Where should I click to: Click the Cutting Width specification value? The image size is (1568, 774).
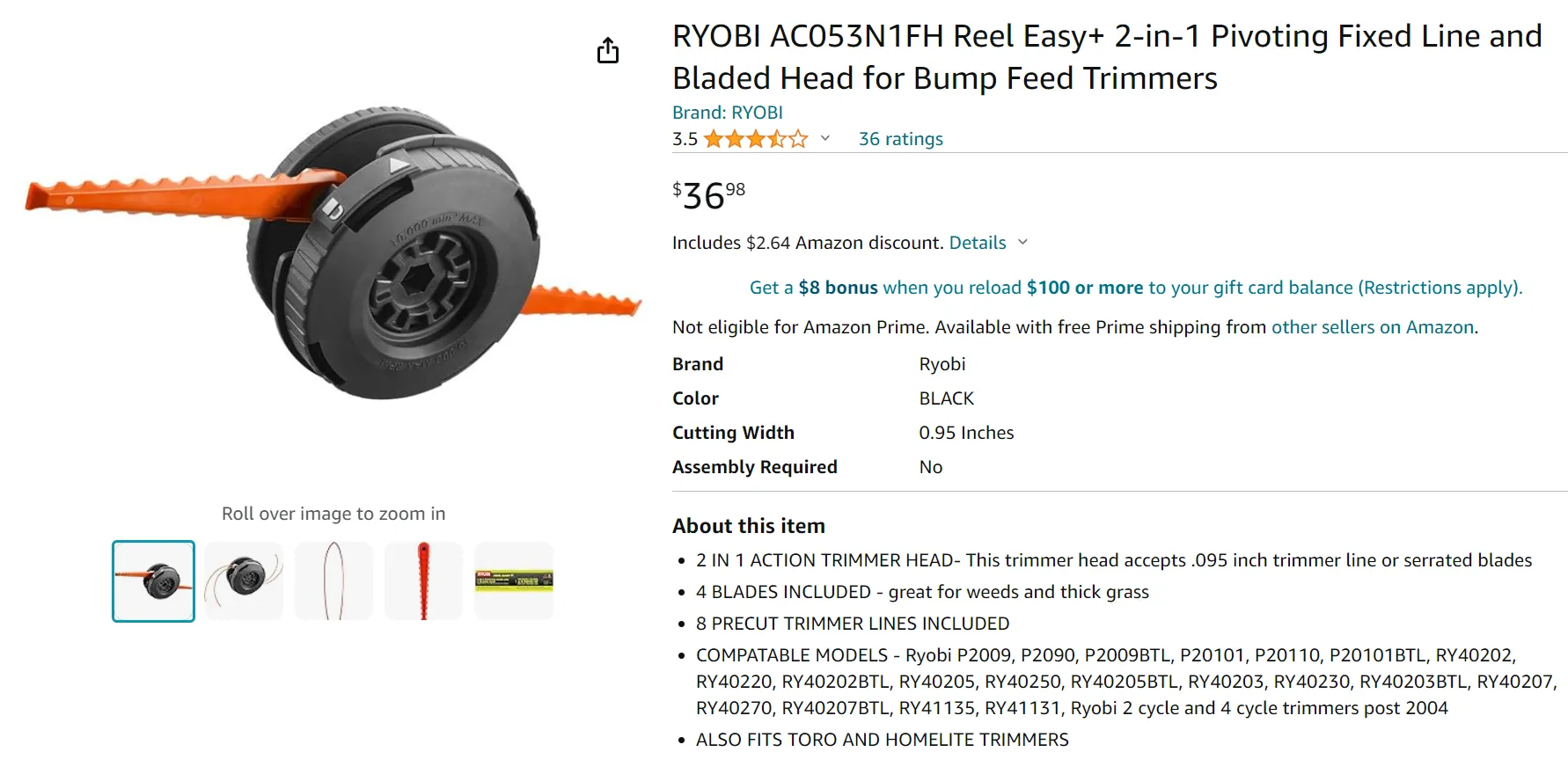(966, 432)
